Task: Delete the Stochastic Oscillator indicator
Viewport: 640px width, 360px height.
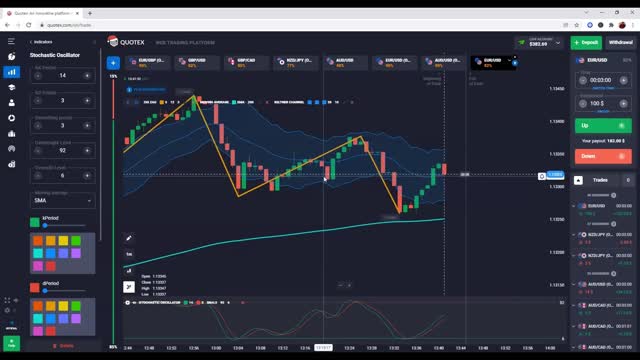Action: [63, 346]
